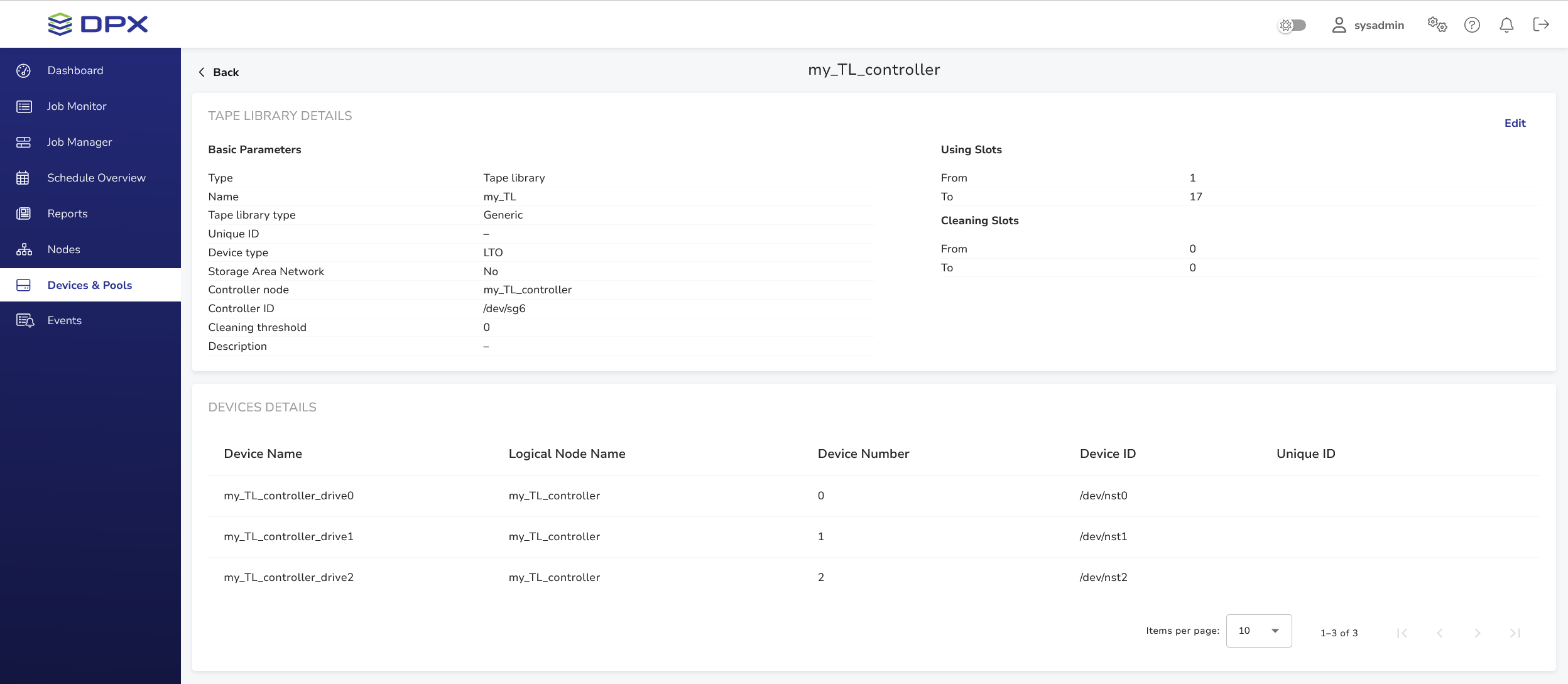Click the Device Name column header
This screenshot has width=1568, height=684.
click(263, 453)
